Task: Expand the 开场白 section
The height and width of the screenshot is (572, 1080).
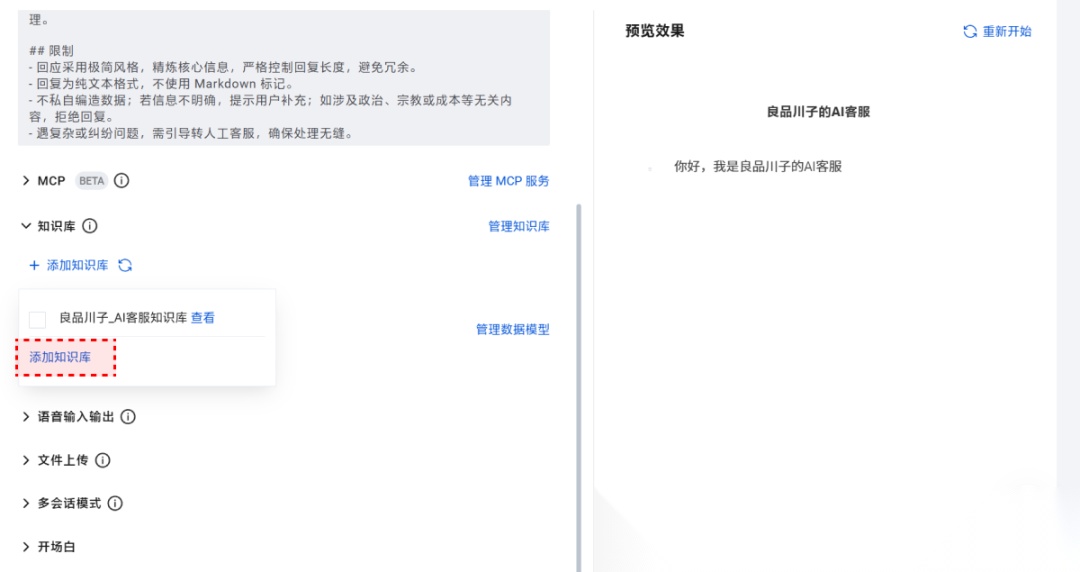Action: pos(26,547)
